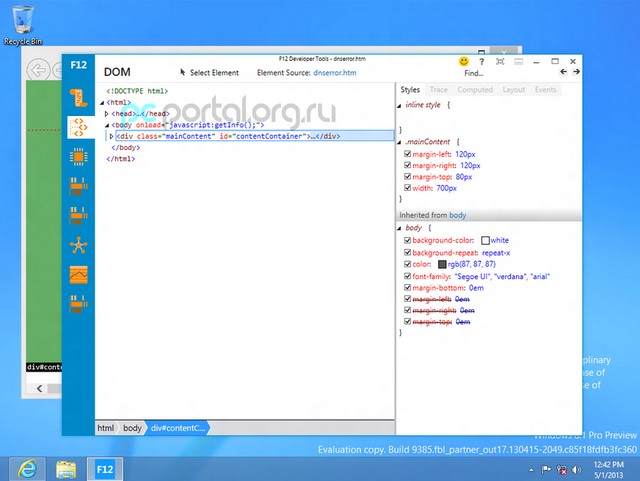
Task: Switch to the Trace tab
Action: click(439, 89)
